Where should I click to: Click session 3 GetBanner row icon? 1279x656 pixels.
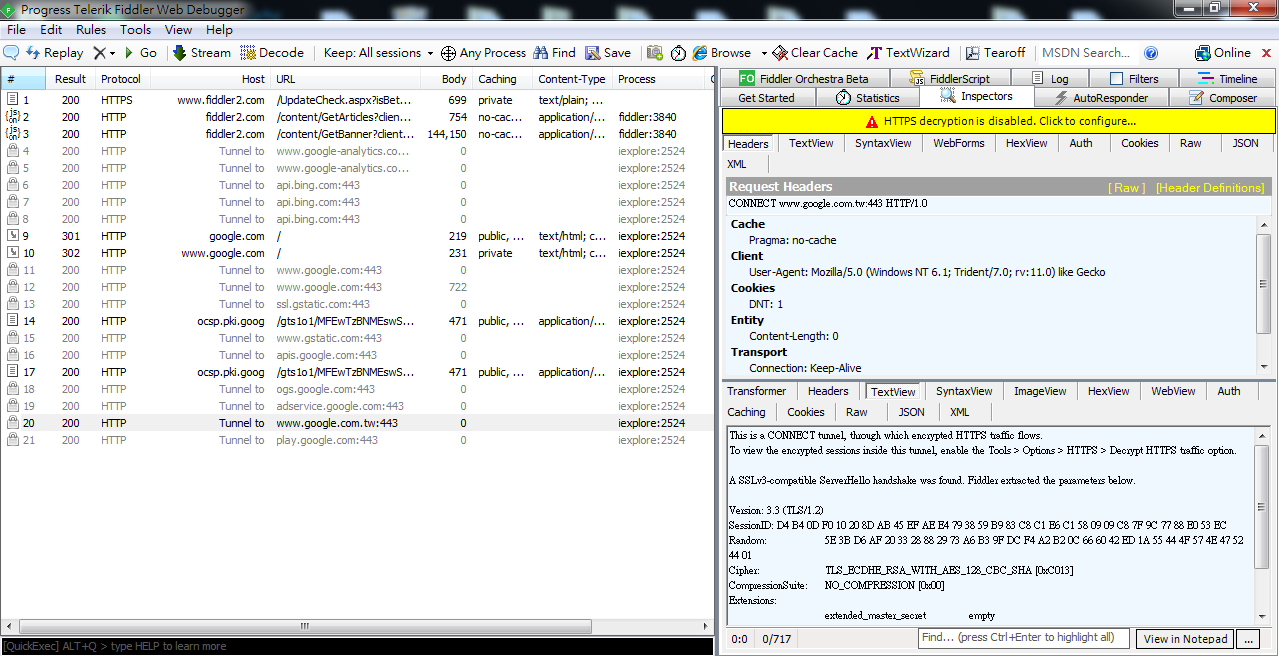pyautogui.click(x=14, y=134)
